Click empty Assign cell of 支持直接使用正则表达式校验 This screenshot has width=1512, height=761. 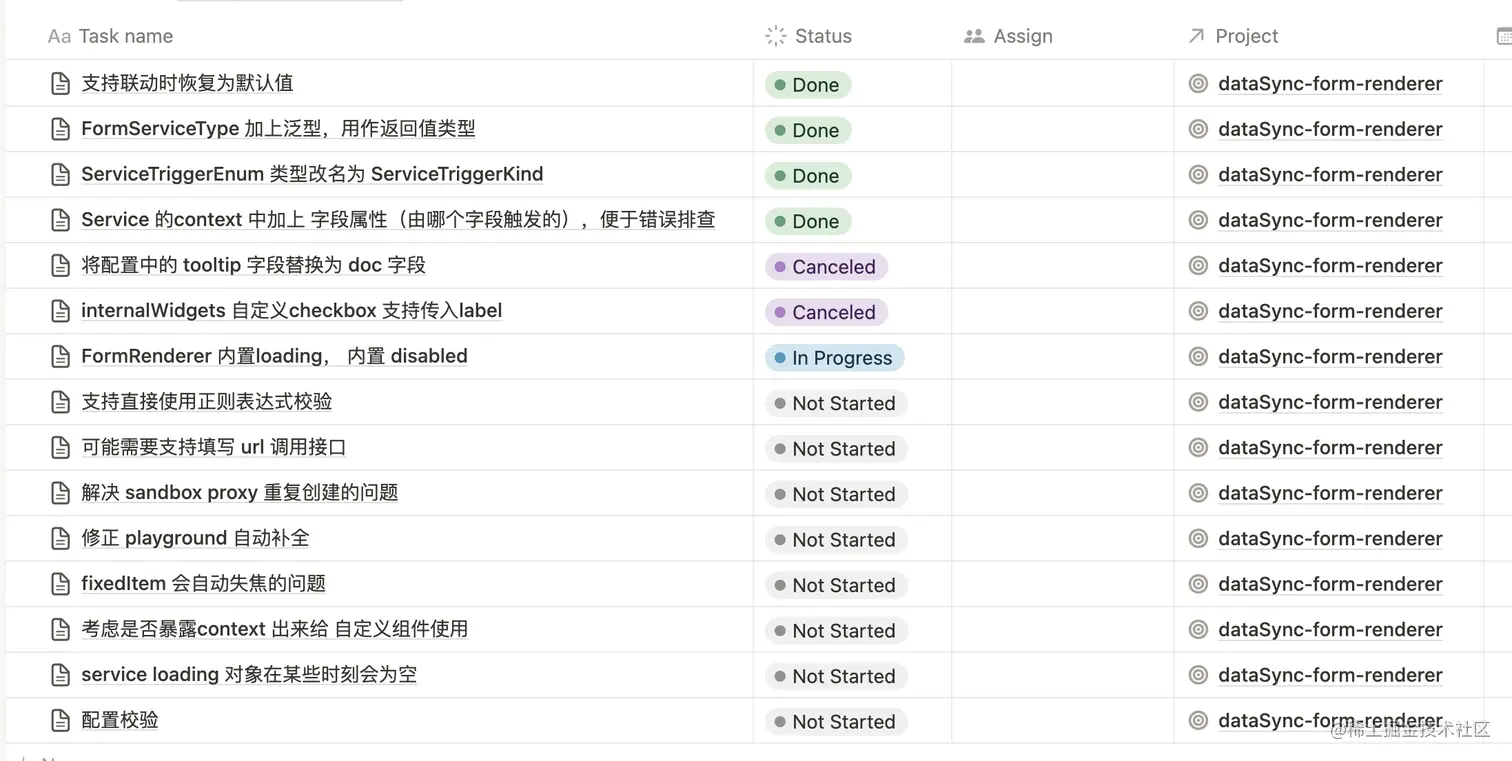point(1062,402)
